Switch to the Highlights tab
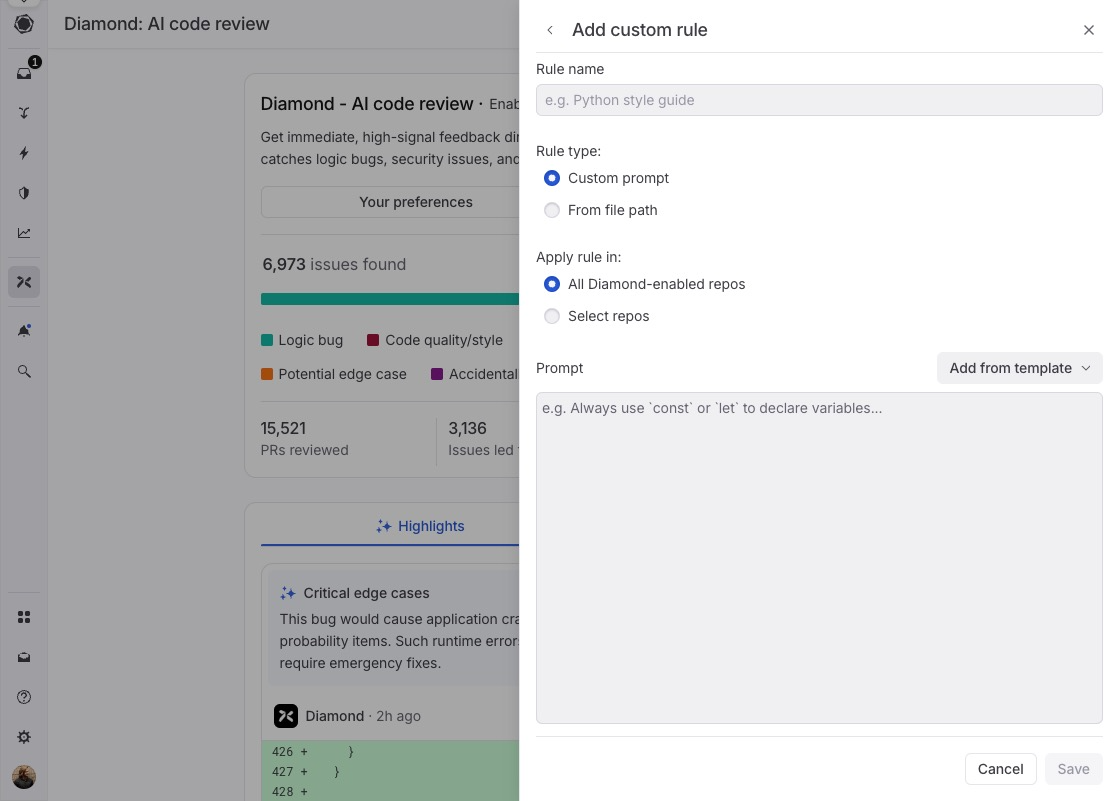 coord(420,526)
